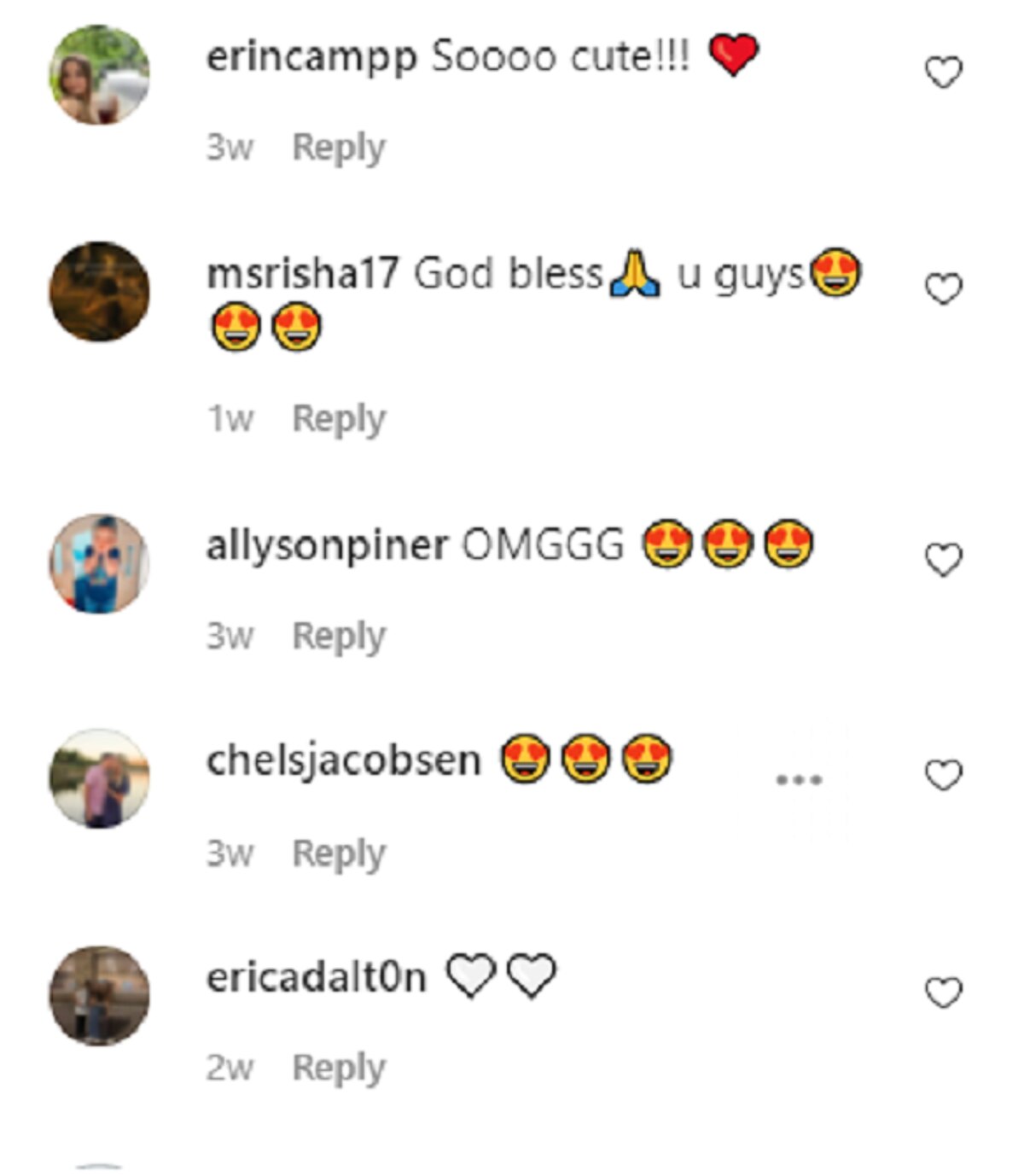Reply to ericadalt0n's comment

[339, 1069]
